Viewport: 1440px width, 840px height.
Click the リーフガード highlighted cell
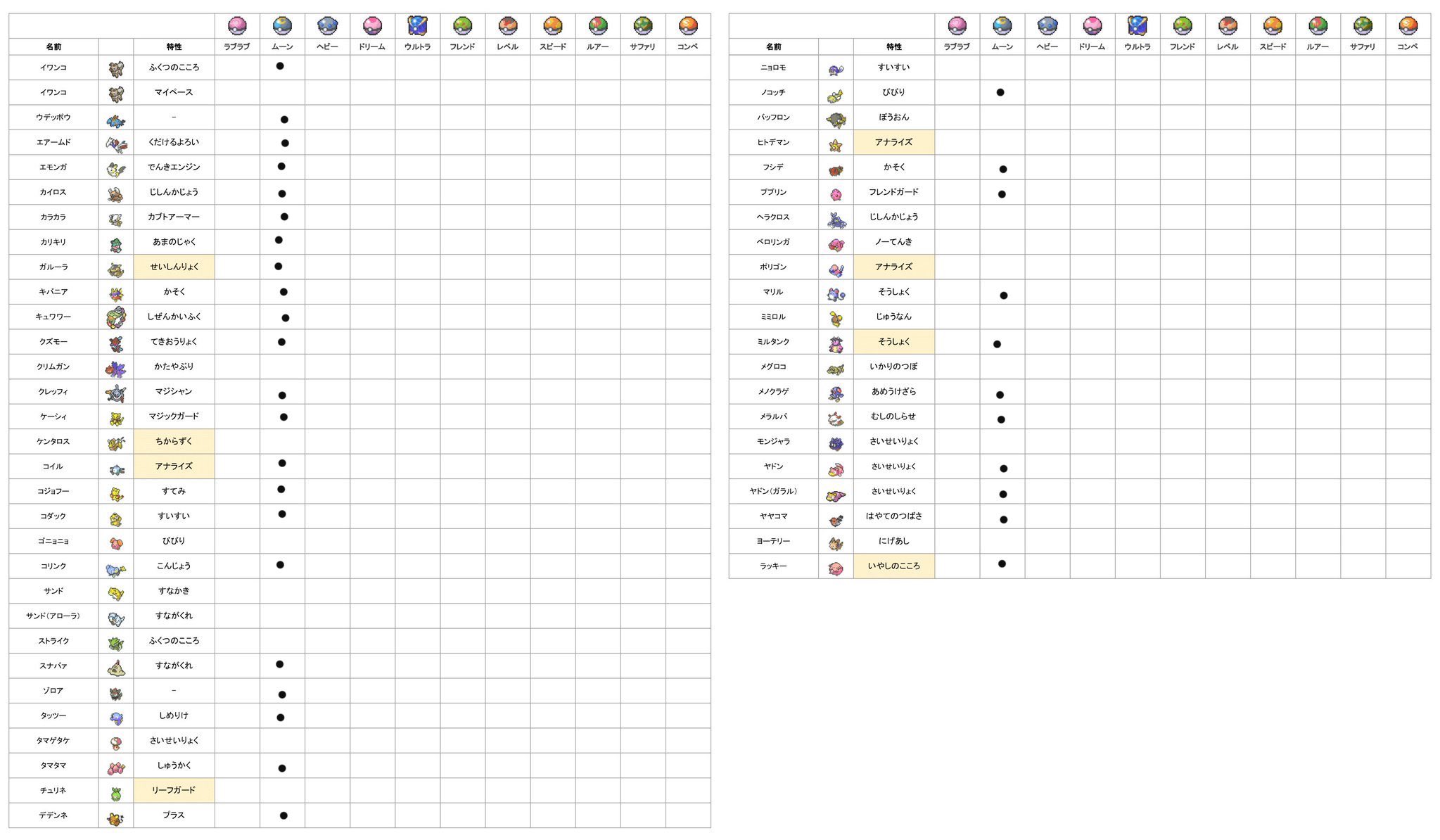pyautogui.click(x=174, y=790)
